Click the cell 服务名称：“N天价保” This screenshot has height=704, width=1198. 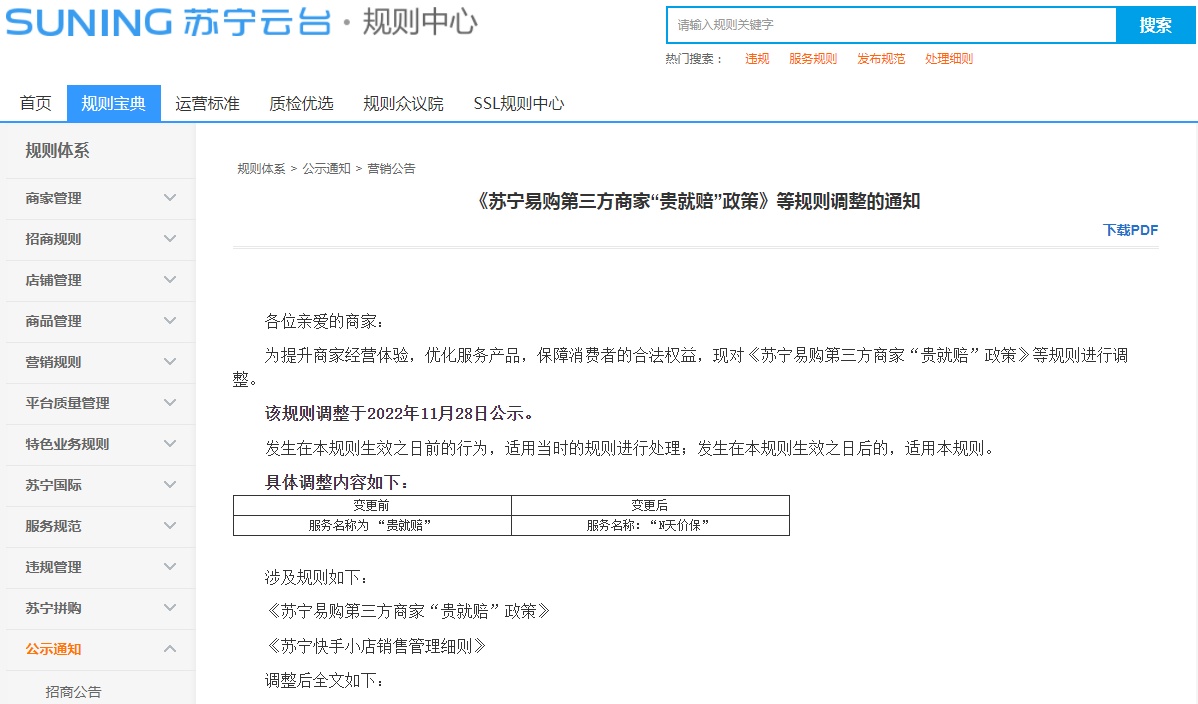tap(650, 525)
